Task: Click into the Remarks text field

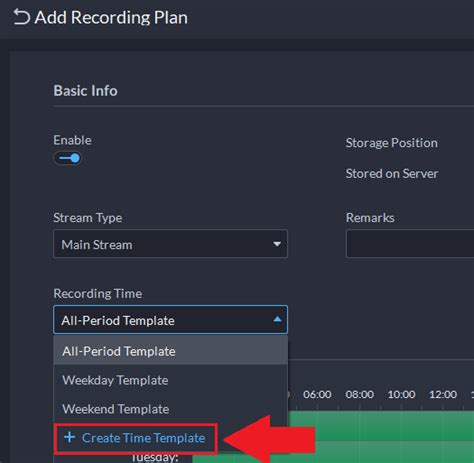Action: click(x=410, y=244)
